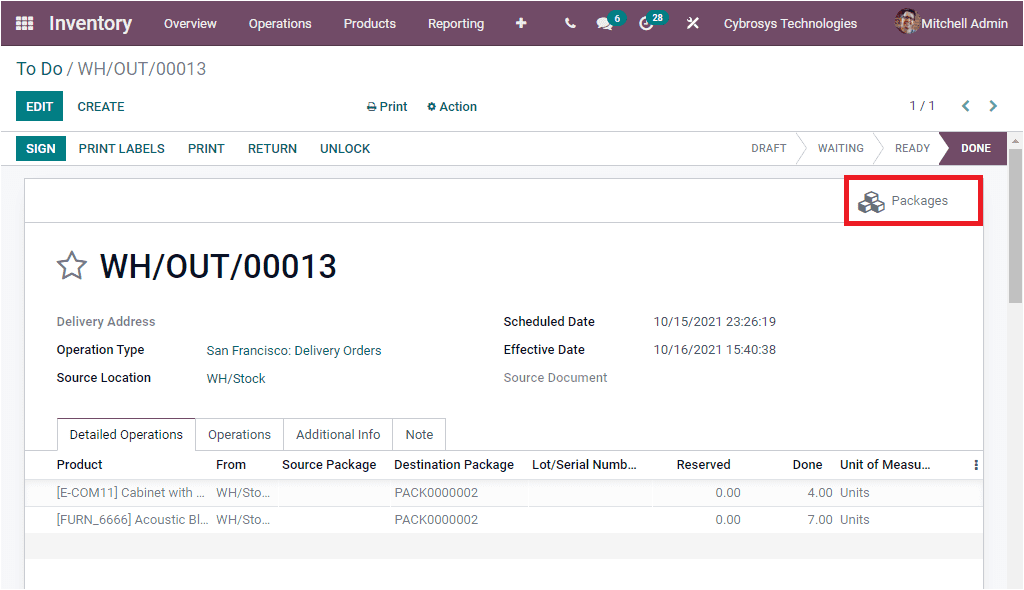Open the Packages smart button
This screenshot has width=1024, height=590.
tap(912, 200)
